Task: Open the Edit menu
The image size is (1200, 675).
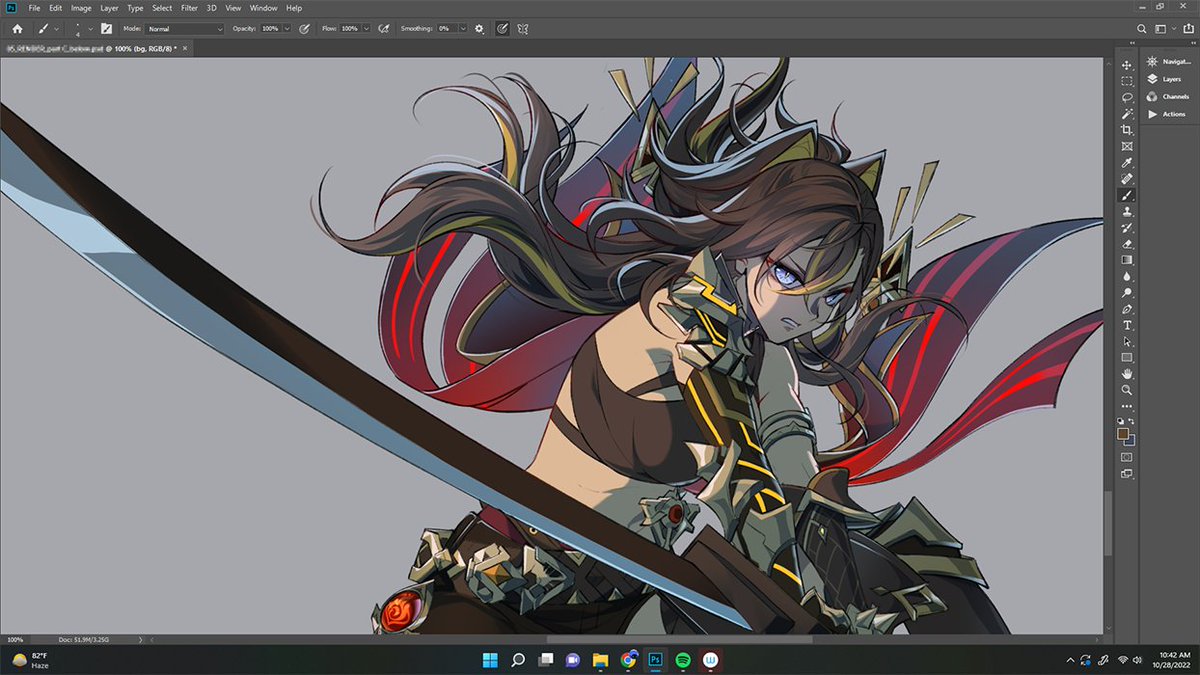Action: pyautogui.click(x=56, y=8)
